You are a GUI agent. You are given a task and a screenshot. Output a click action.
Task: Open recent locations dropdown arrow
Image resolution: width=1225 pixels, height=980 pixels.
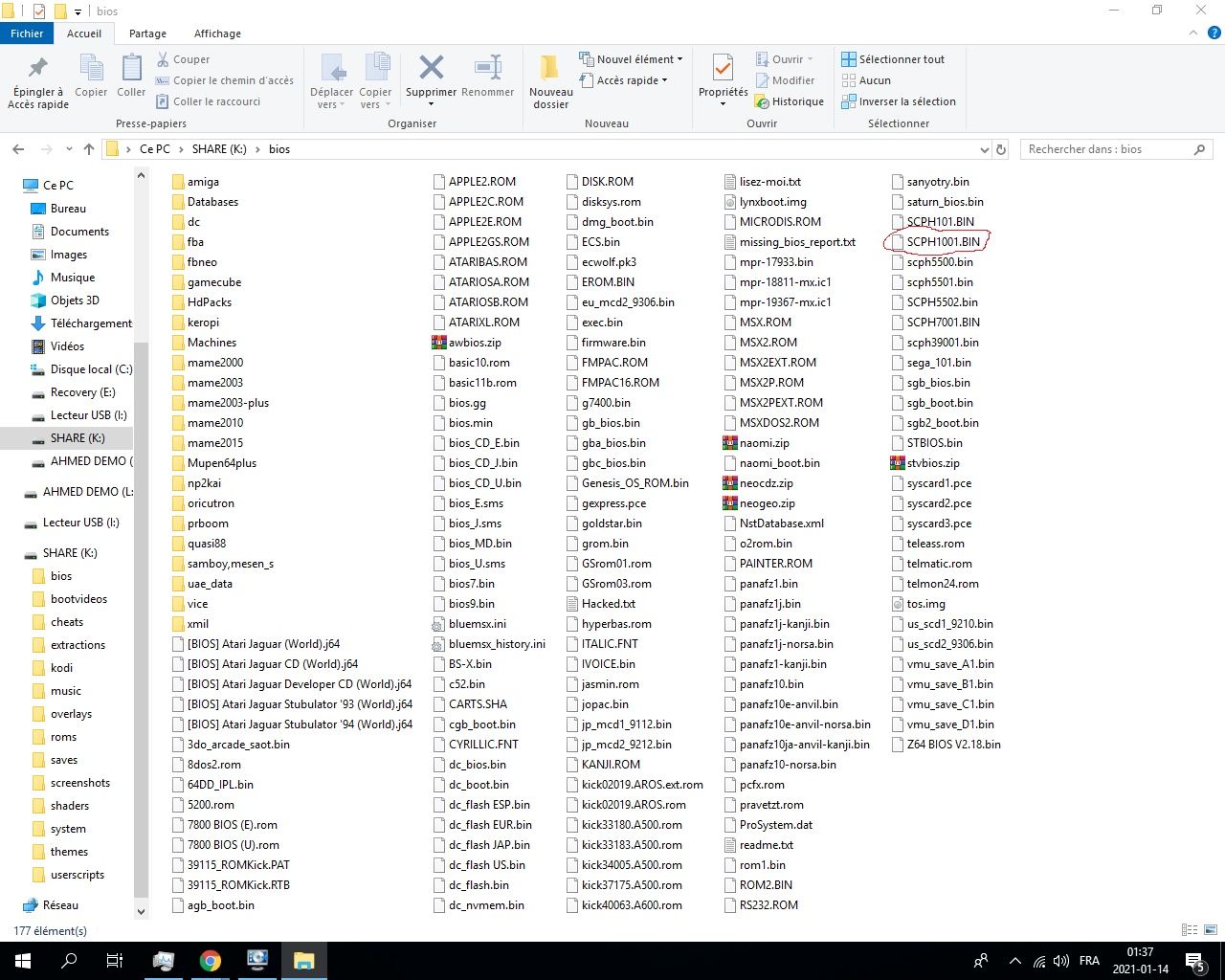point(69,149)
